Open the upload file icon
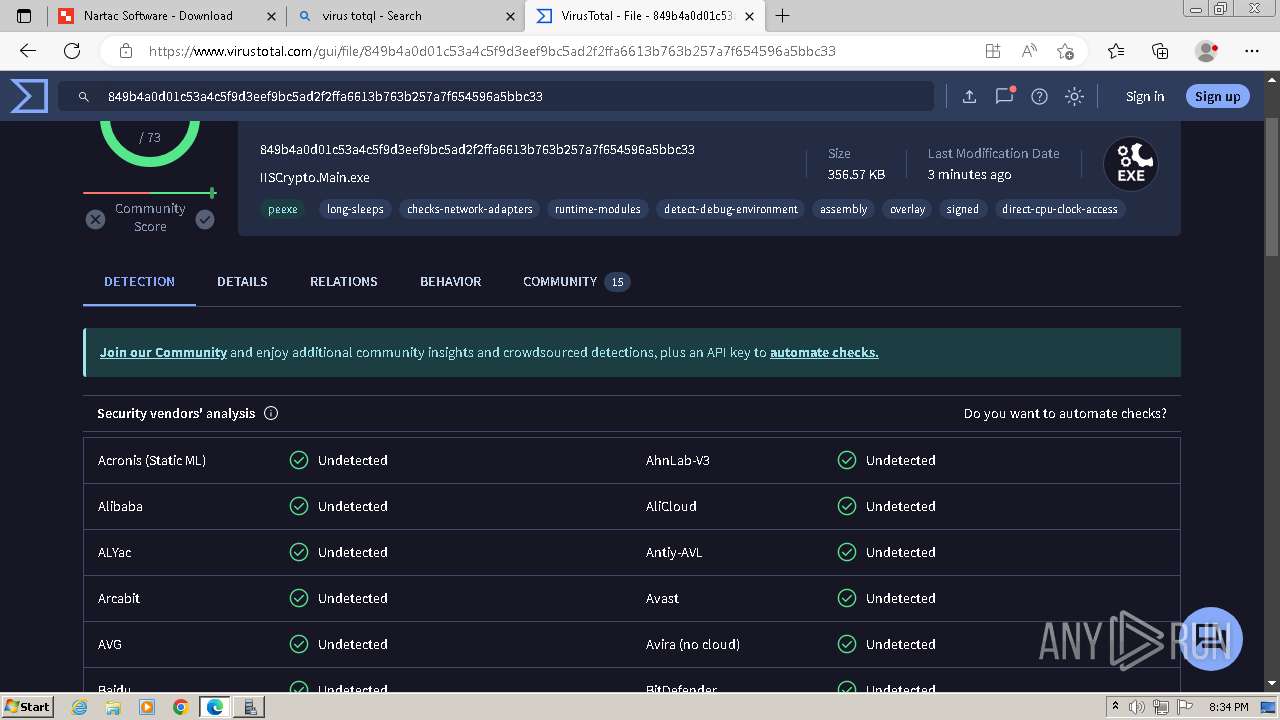This screenshot has height=720, width=1280. click(x=969, y=97)
